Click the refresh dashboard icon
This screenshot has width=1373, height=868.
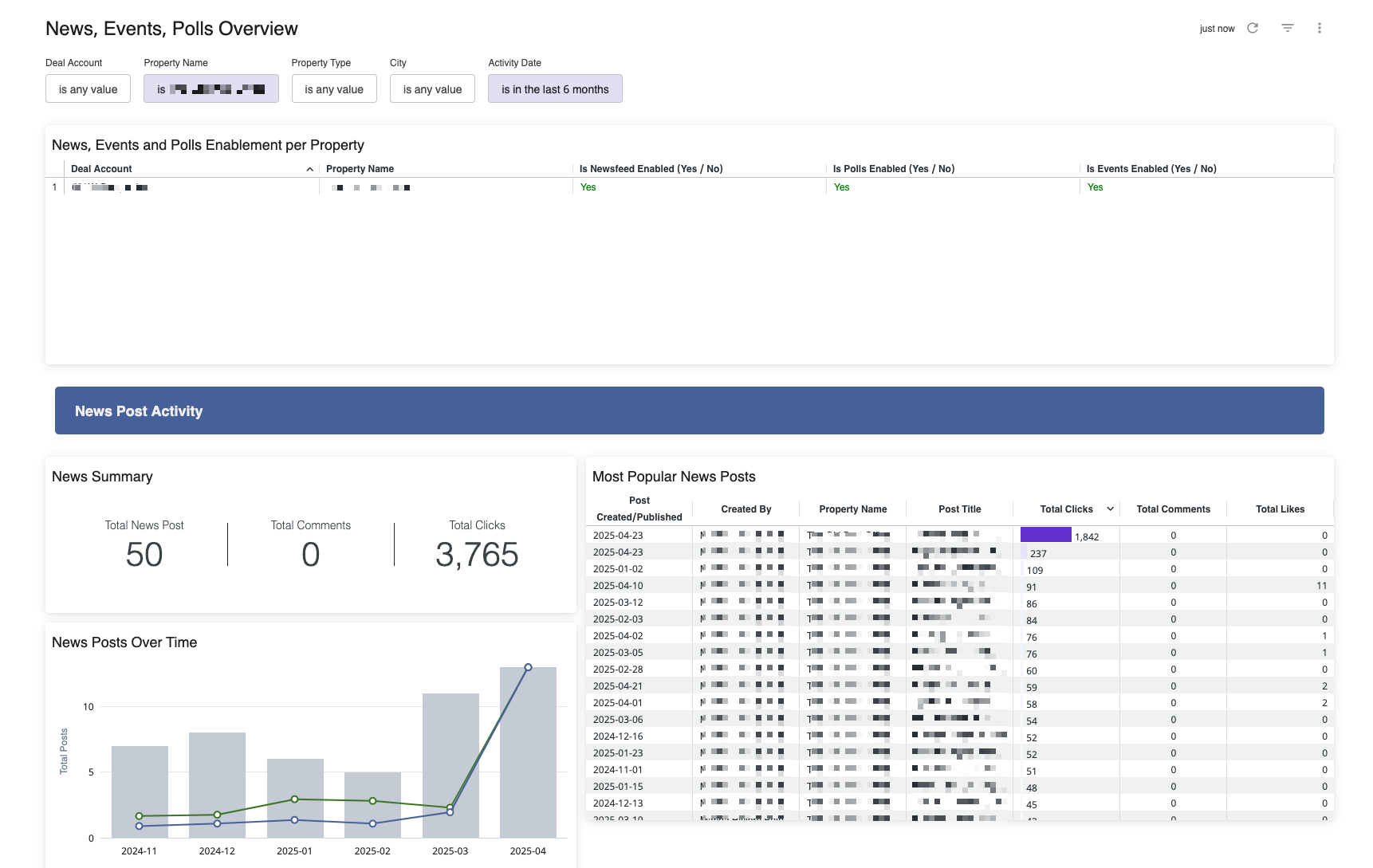coord(1253,28)
